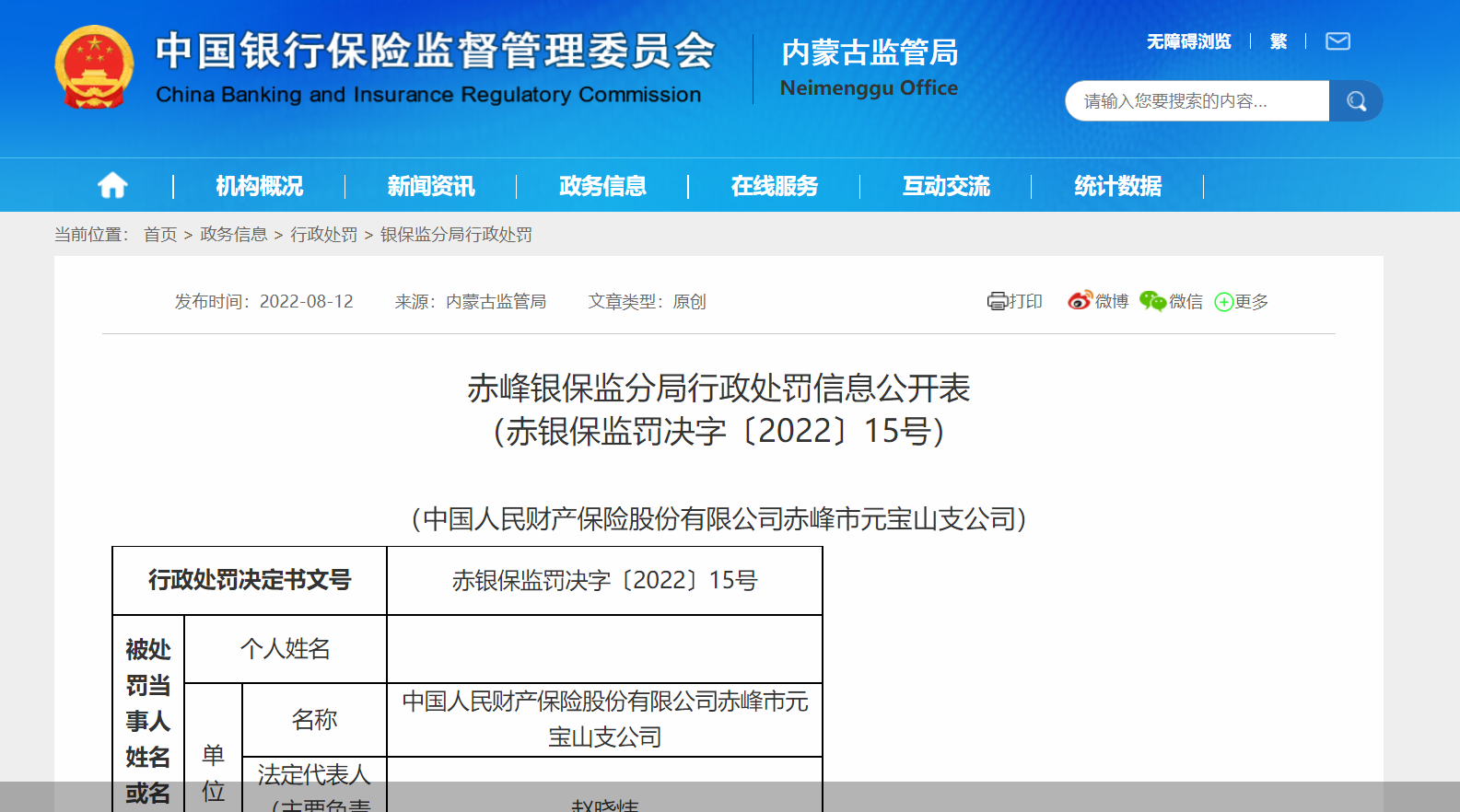The width and height of the screenshot is (1460, 812).
Task: Click the home icon in navigation bar
Action: point(112,186)
